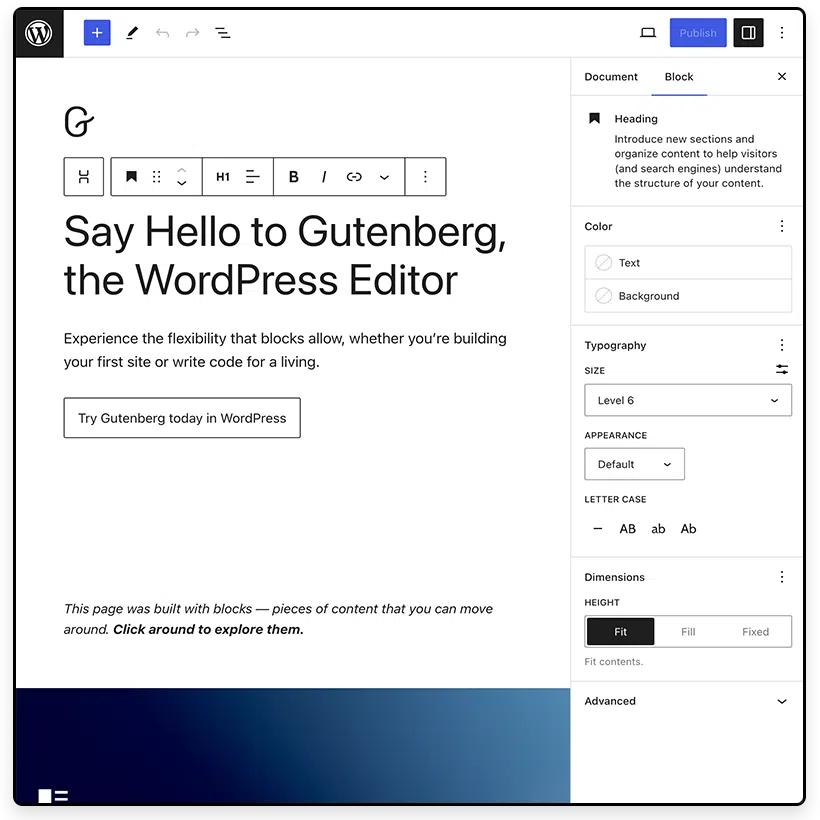This screenshot has width=820, height=820.
Task: Select the Fit height option
Action: coord(620,632)
